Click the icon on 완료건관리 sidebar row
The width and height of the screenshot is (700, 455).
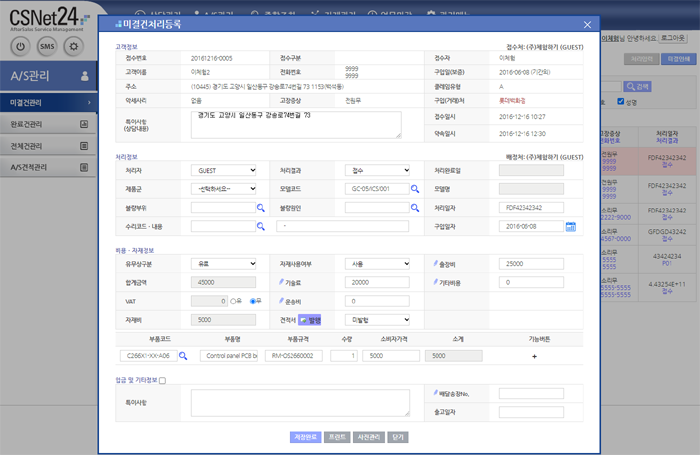point(84,124)
